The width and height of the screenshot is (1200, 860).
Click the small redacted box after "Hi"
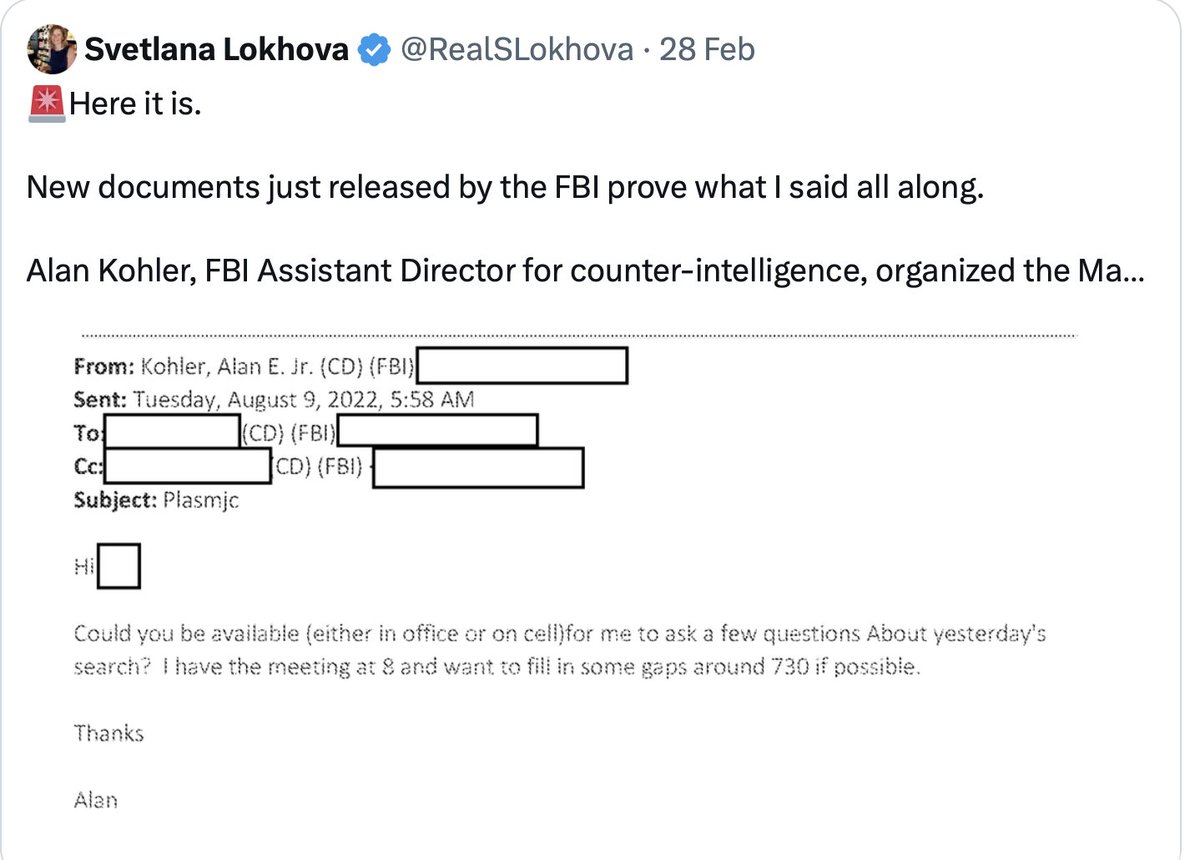coord(119,567)
